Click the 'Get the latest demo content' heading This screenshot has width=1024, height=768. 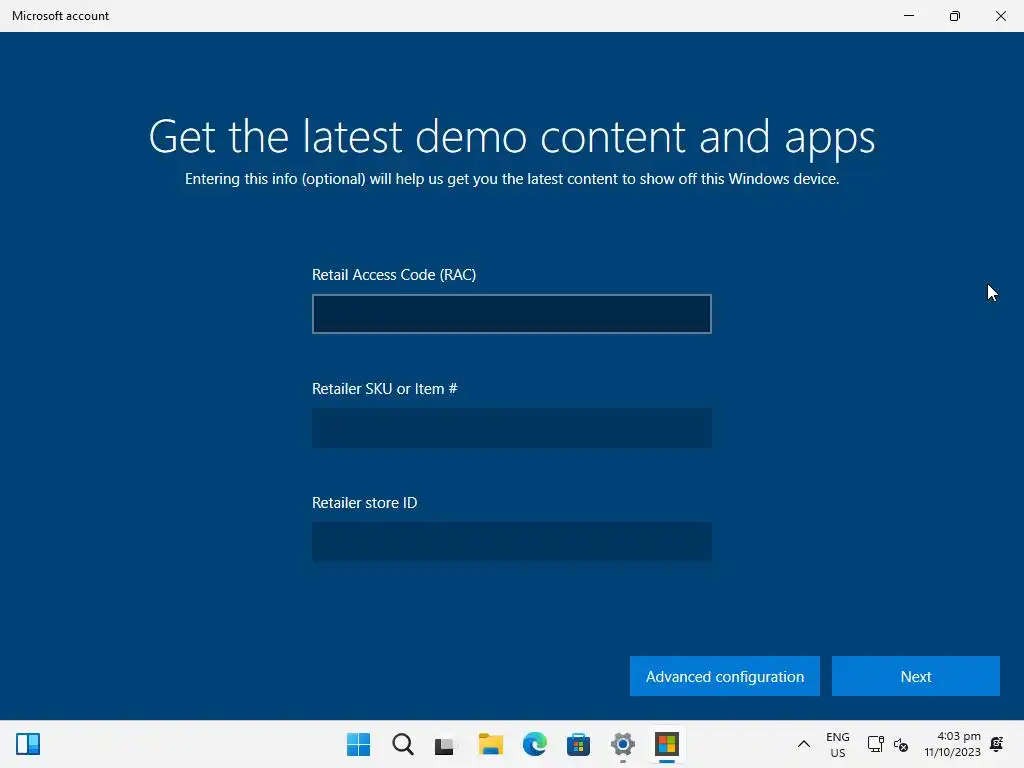pyautogui.click(x=512, y=136)
